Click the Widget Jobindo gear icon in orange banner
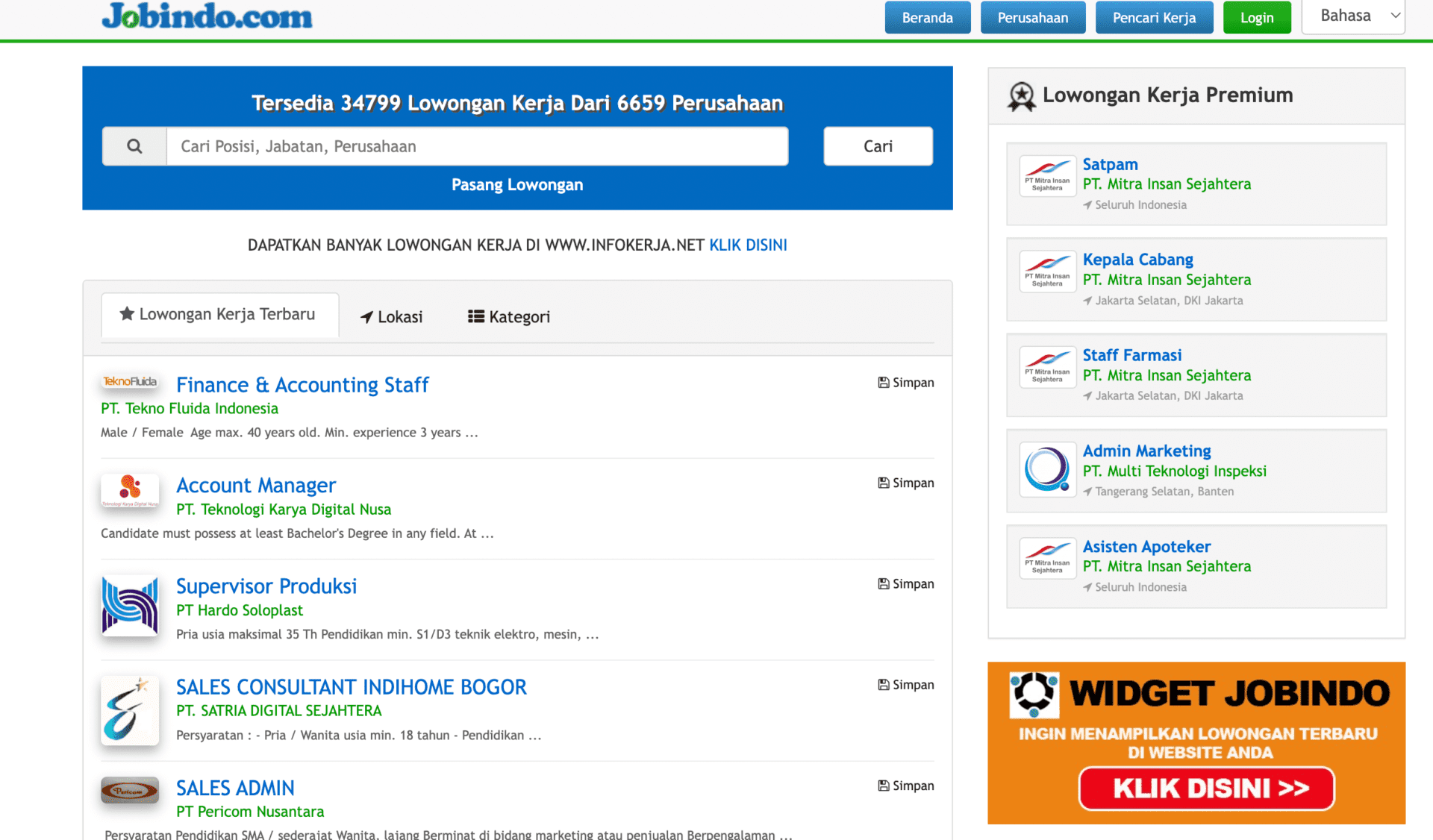The image size is (1433, 840). pos(1034,695)
